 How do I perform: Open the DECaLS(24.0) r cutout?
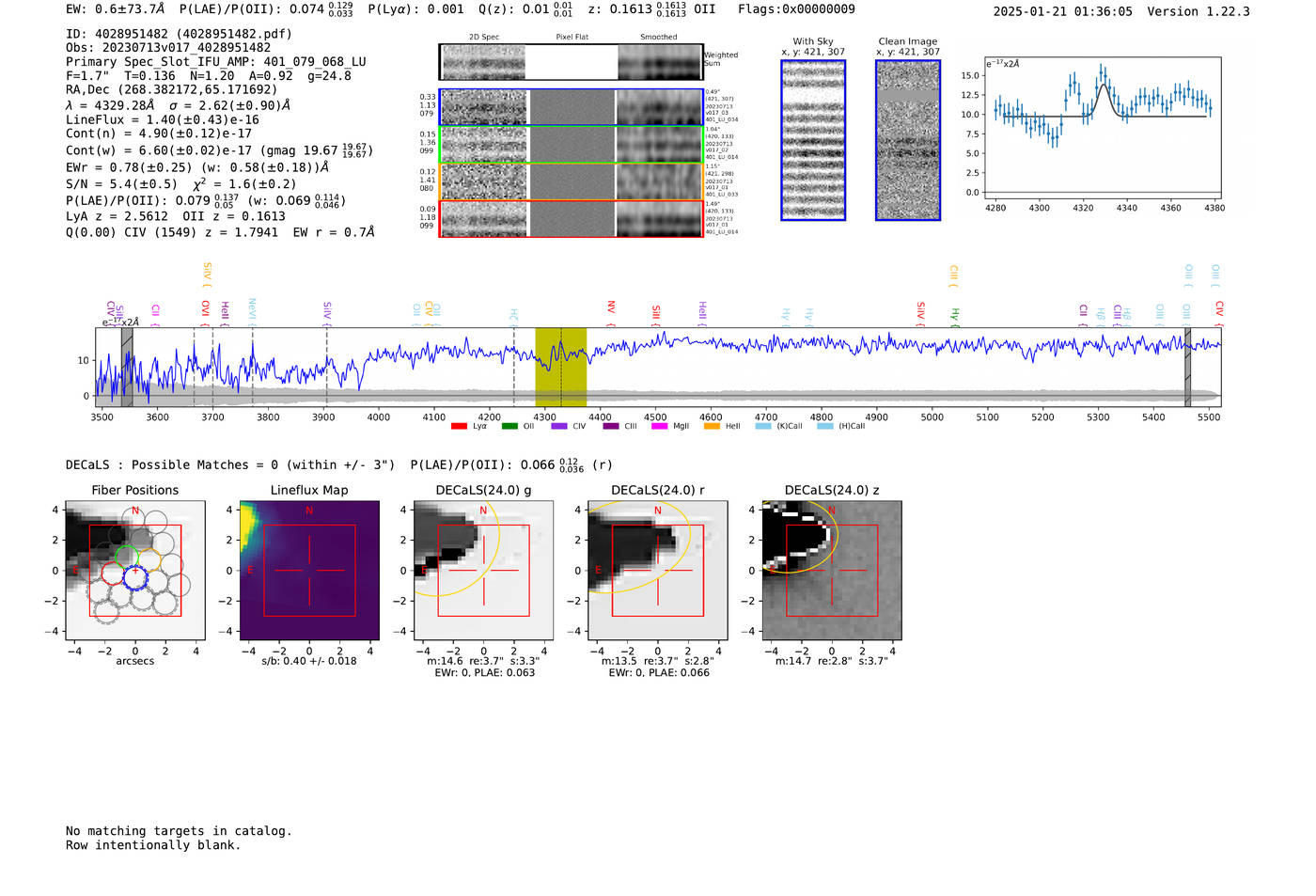pyautogui.click(x=658, y=571)
